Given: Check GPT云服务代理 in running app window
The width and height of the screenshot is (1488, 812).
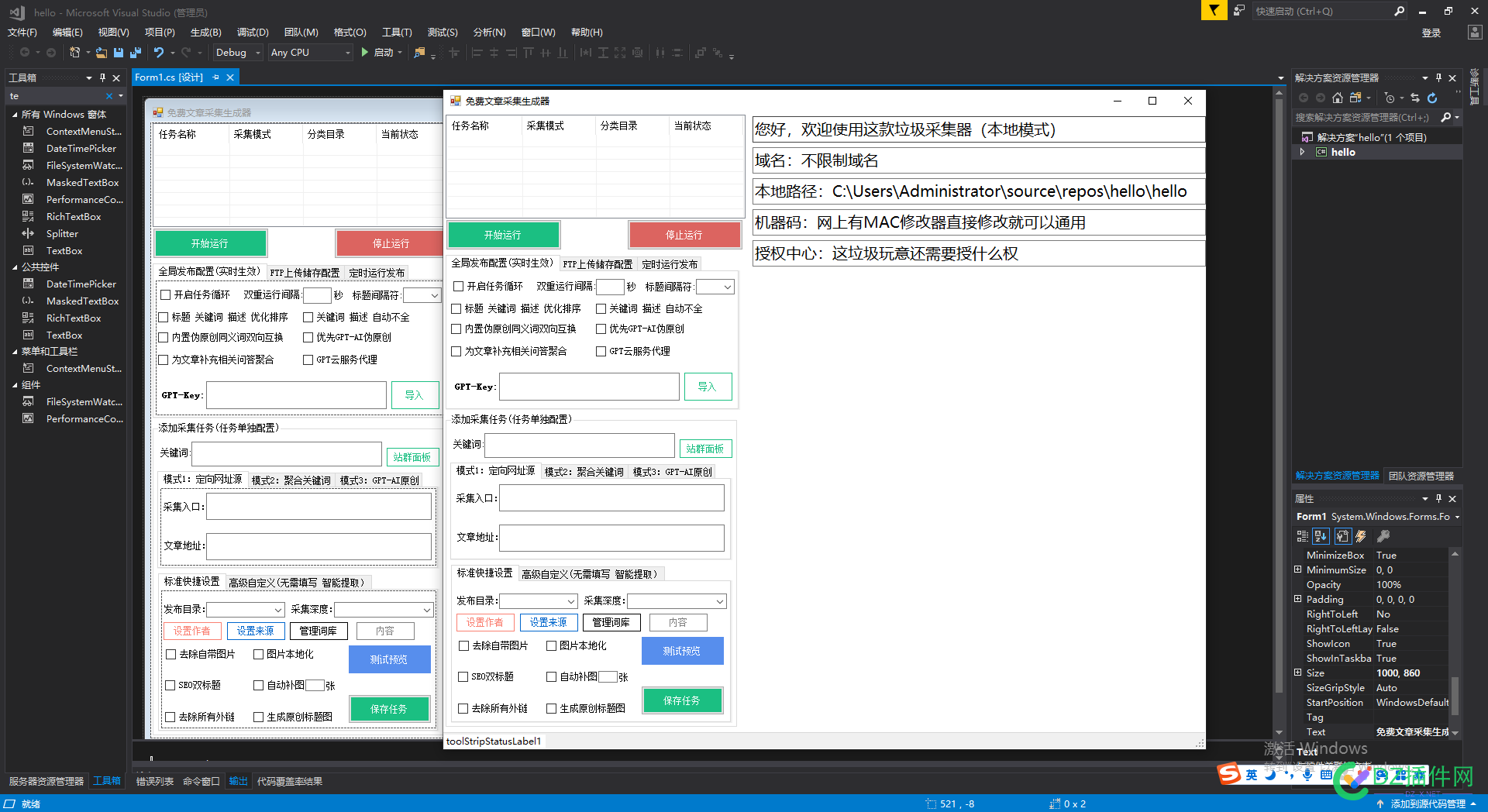Looking at the screenshot, I should point(601,351).
